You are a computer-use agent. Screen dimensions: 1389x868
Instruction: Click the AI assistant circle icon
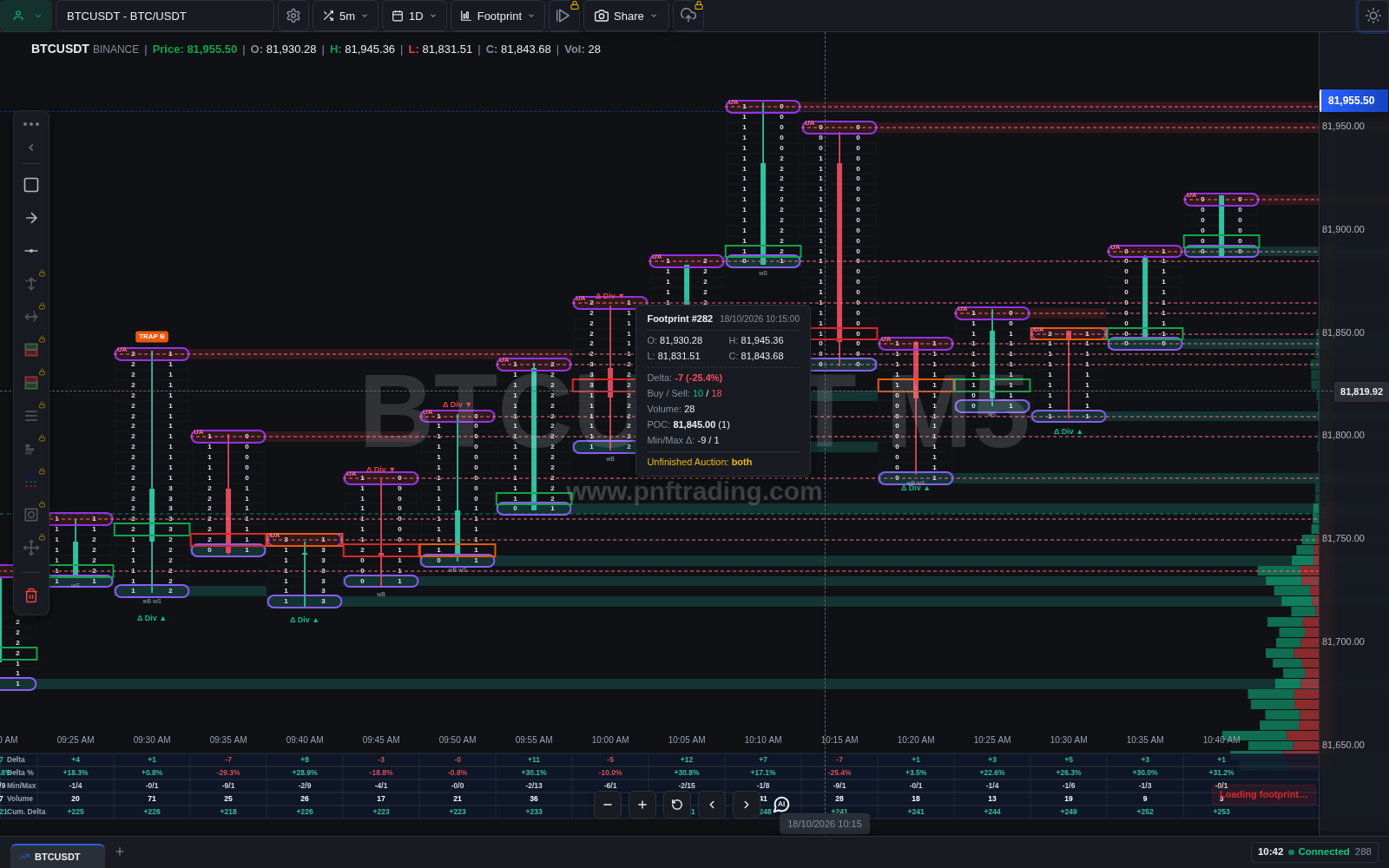tap(781, 805)
